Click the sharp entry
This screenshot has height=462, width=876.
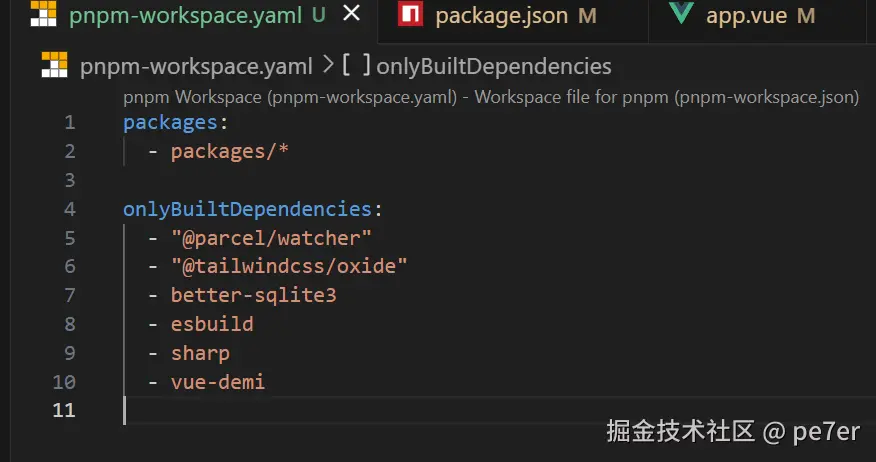(200, 354)
